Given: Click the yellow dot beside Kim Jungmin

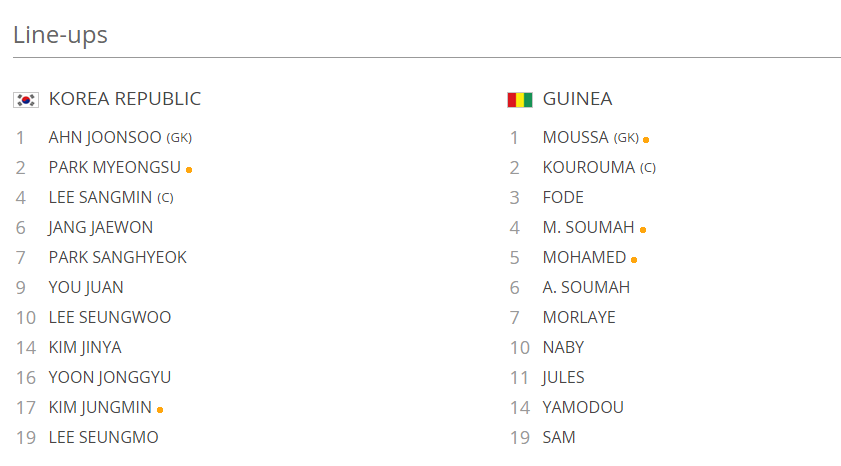Looking at the screenshot, I should [x=160, y=409].
